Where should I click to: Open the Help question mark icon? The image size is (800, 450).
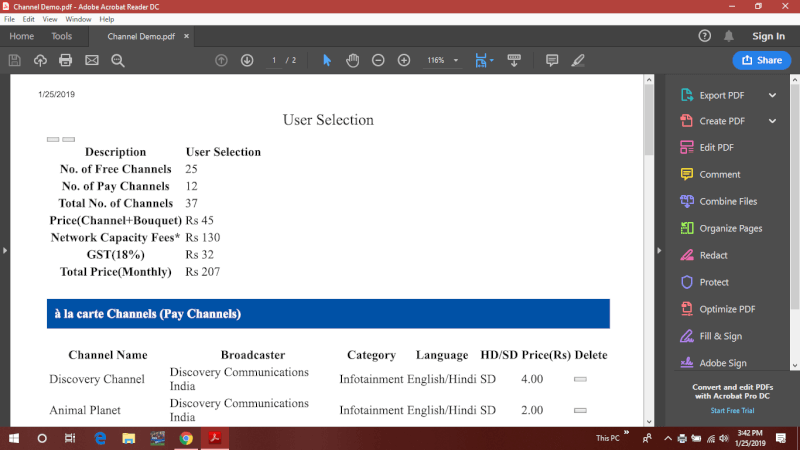click(x=705, y=36)
